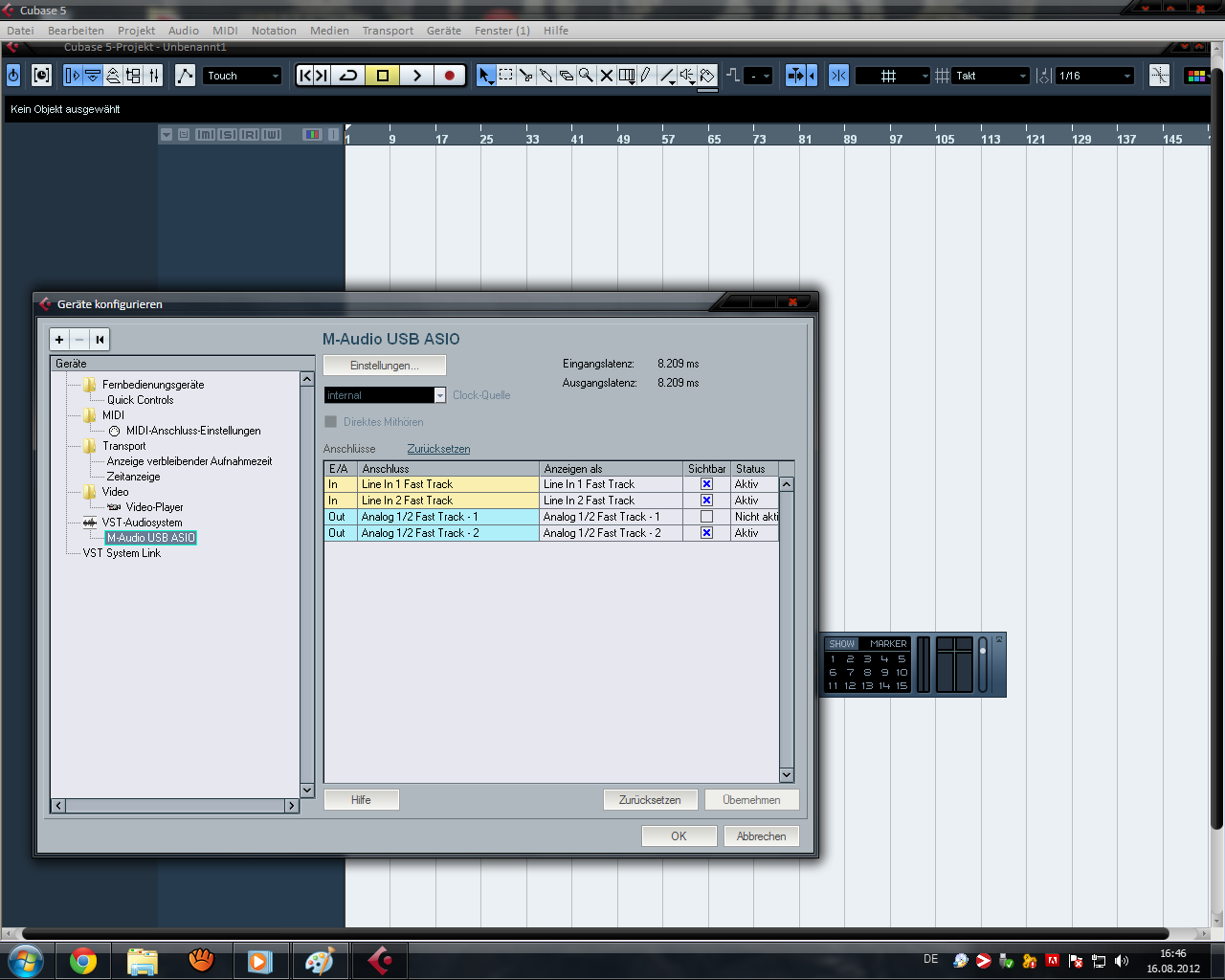
Task: Go to previous marker in transport buttons
Action: [x=306, y=76]
